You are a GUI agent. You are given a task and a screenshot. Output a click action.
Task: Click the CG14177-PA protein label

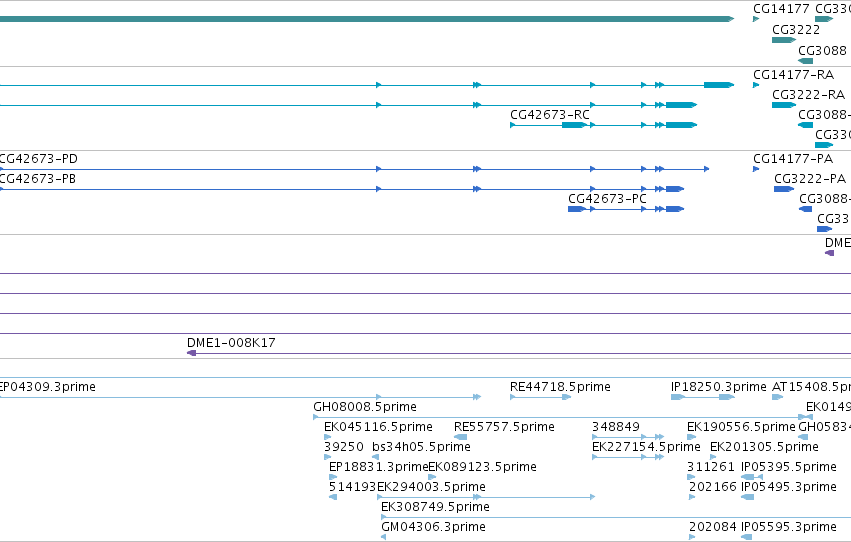pyautogui.click(x=793, y=159)
